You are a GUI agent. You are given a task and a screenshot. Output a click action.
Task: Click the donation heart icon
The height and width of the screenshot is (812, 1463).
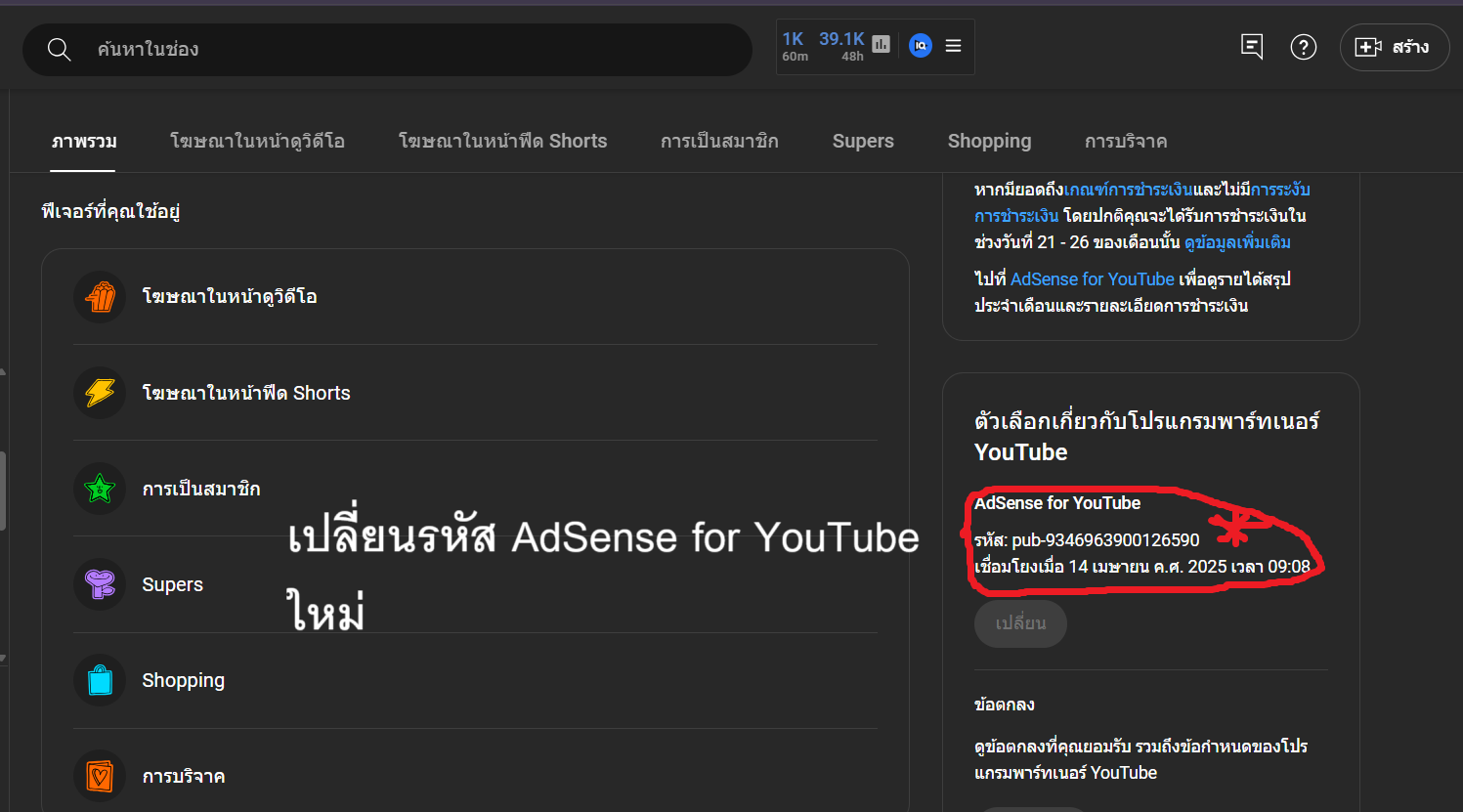point(100,776)
